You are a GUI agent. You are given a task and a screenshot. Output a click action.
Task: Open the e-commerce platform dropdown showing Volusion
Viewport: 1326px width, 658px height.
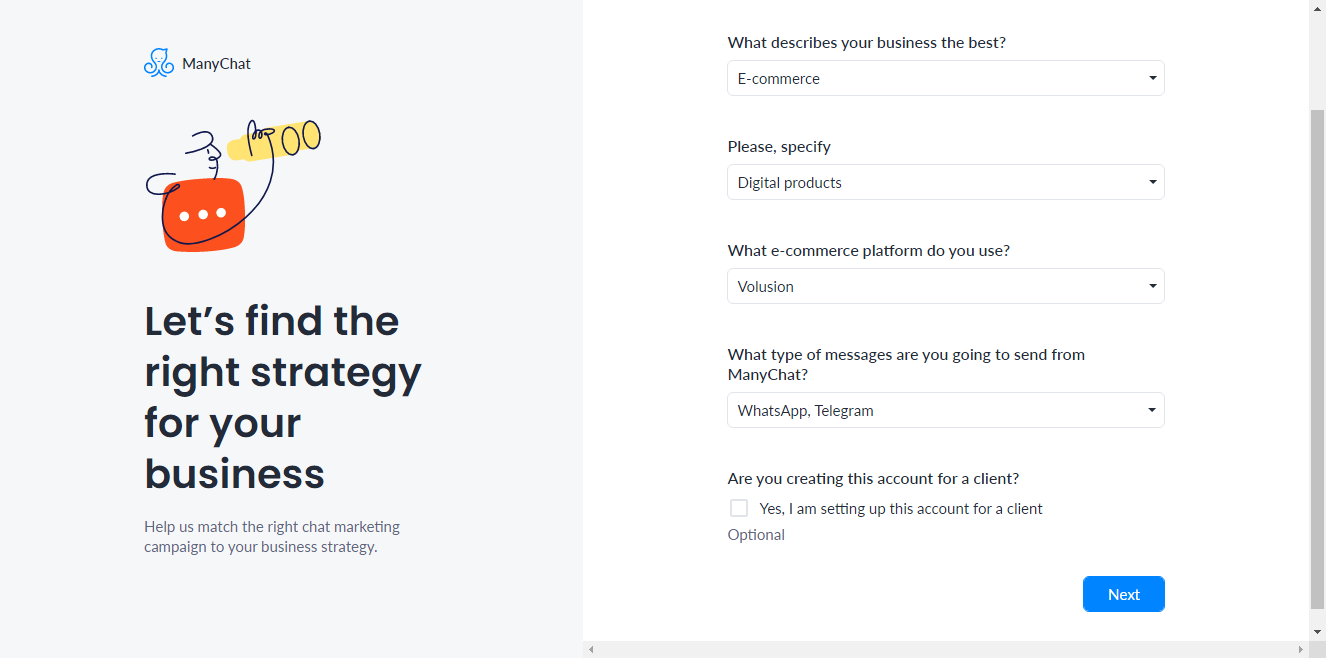coord(946,286)
